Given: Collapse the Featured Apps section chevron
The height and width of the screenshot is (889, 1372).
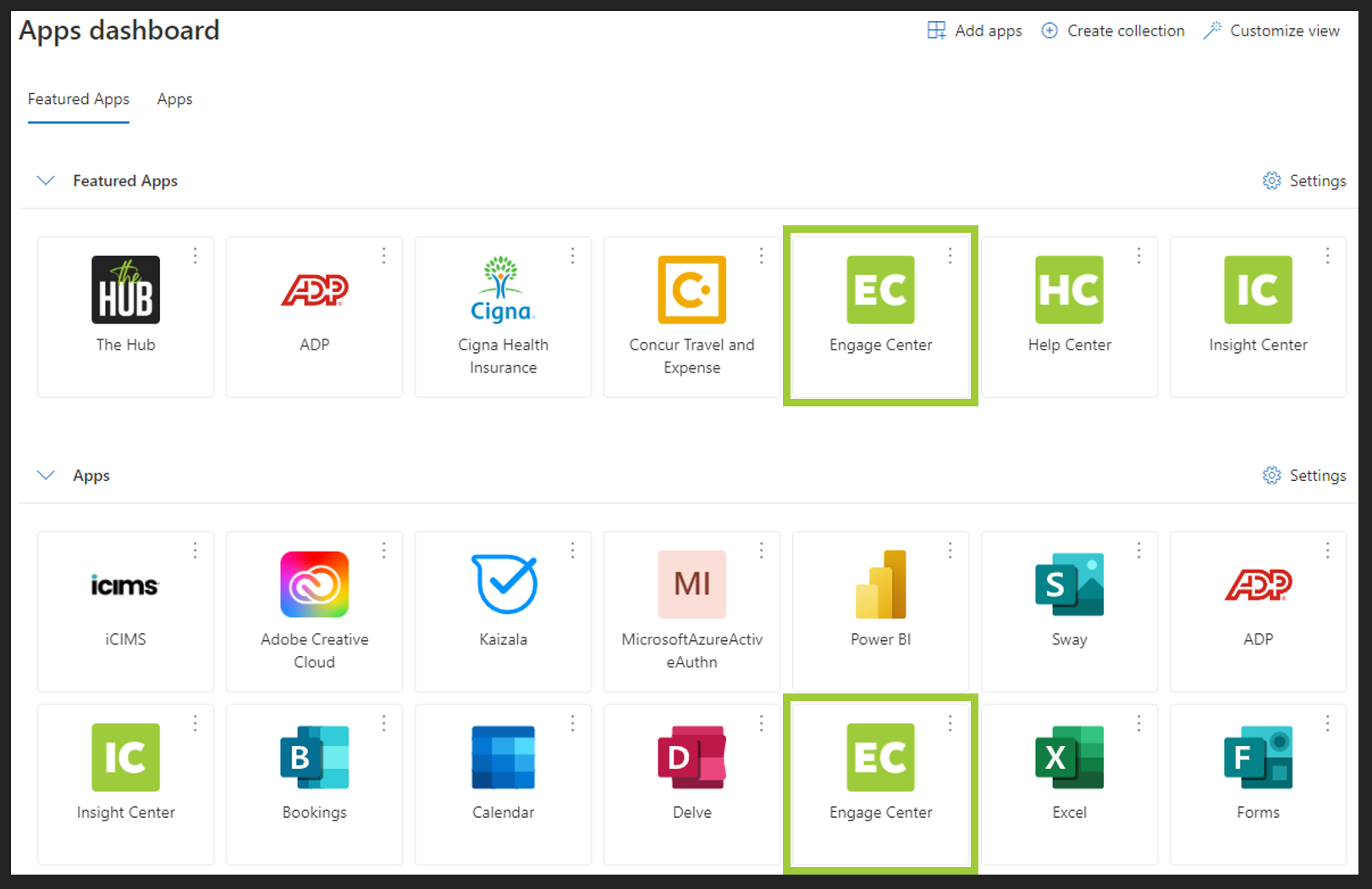Looking at the screenshot, I should click(46, 180).
